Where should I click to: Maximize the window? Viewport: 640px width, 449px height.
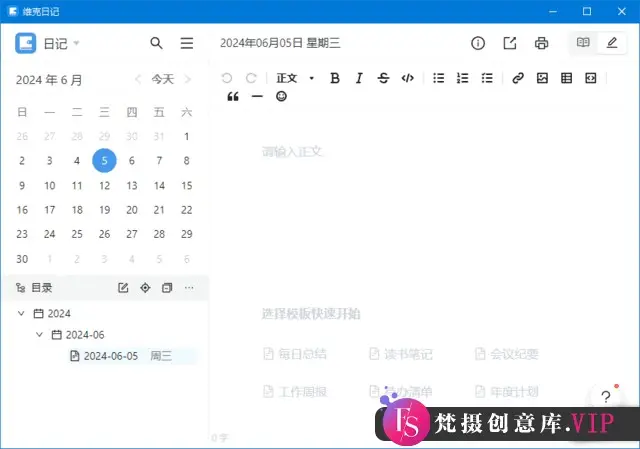587,11
